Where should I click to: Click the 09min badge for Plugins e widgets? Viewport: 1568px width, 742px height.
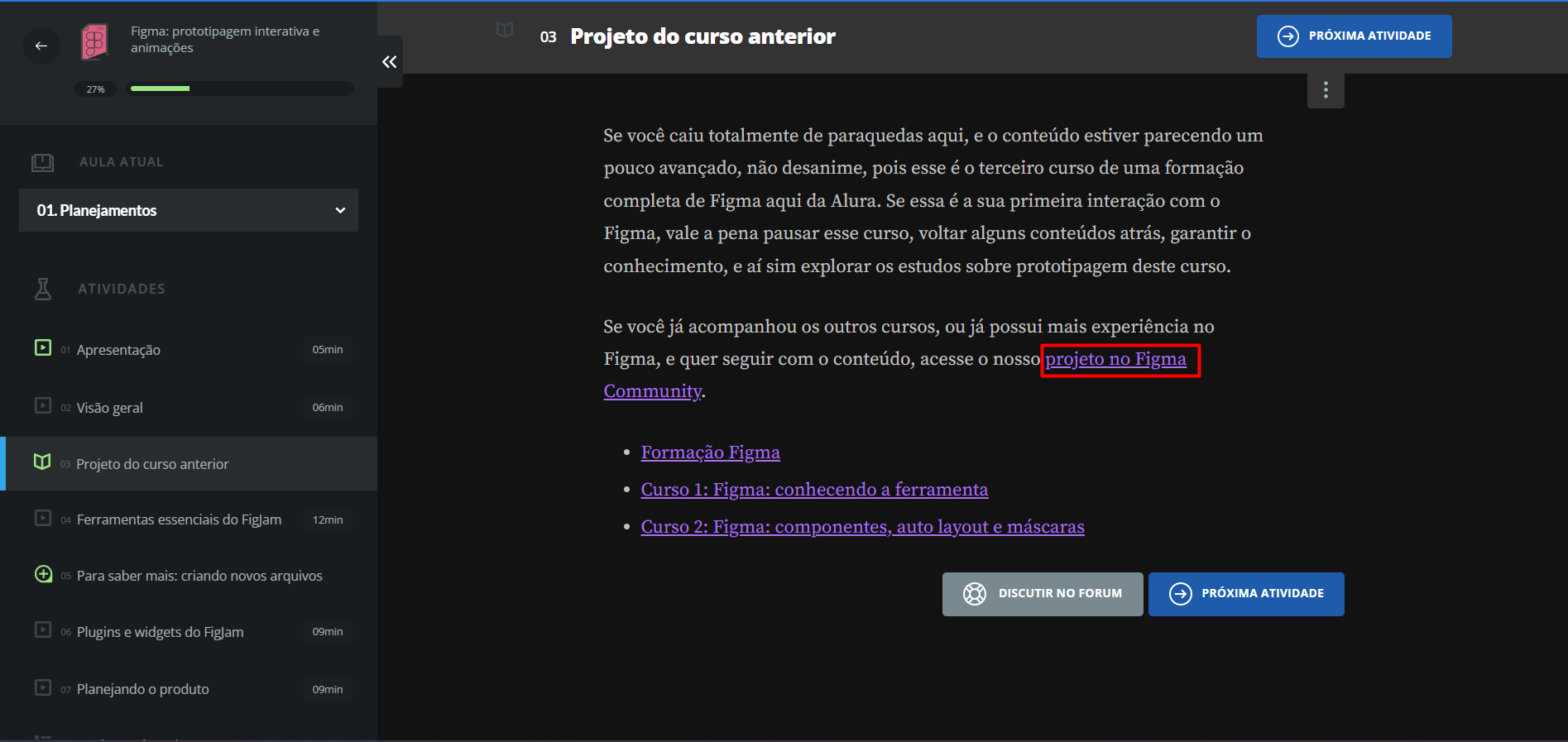click(x=328, y=631)
